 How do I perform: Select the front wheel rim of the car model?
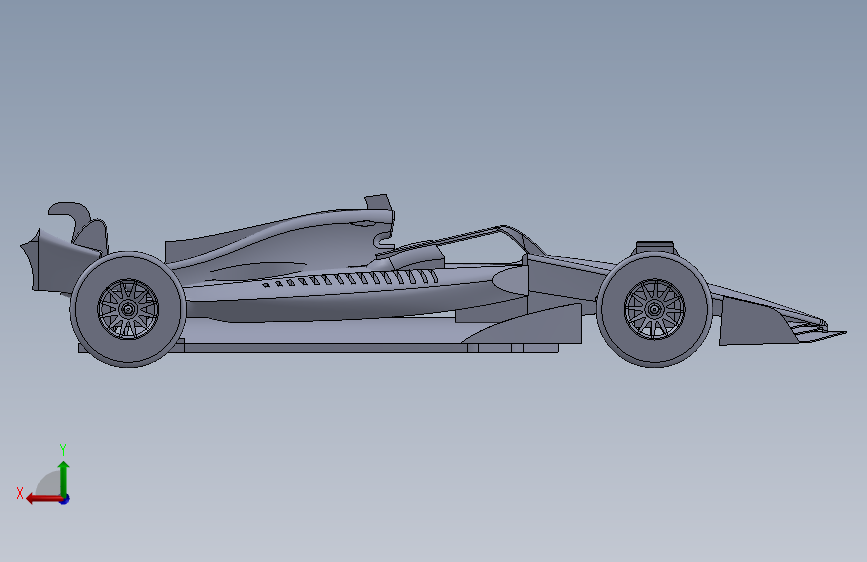(655, 309)
